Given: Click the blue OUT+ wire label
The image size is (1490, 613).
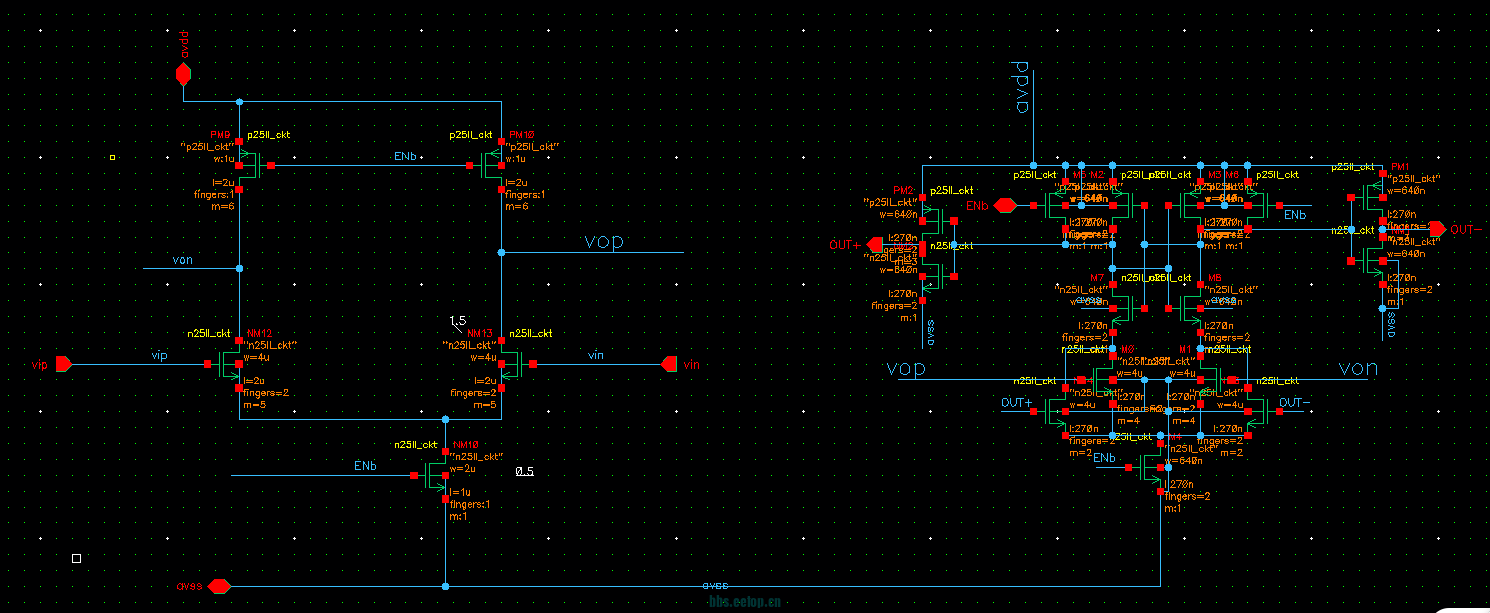Looking at the screenshot, I should coord(1017,403).
